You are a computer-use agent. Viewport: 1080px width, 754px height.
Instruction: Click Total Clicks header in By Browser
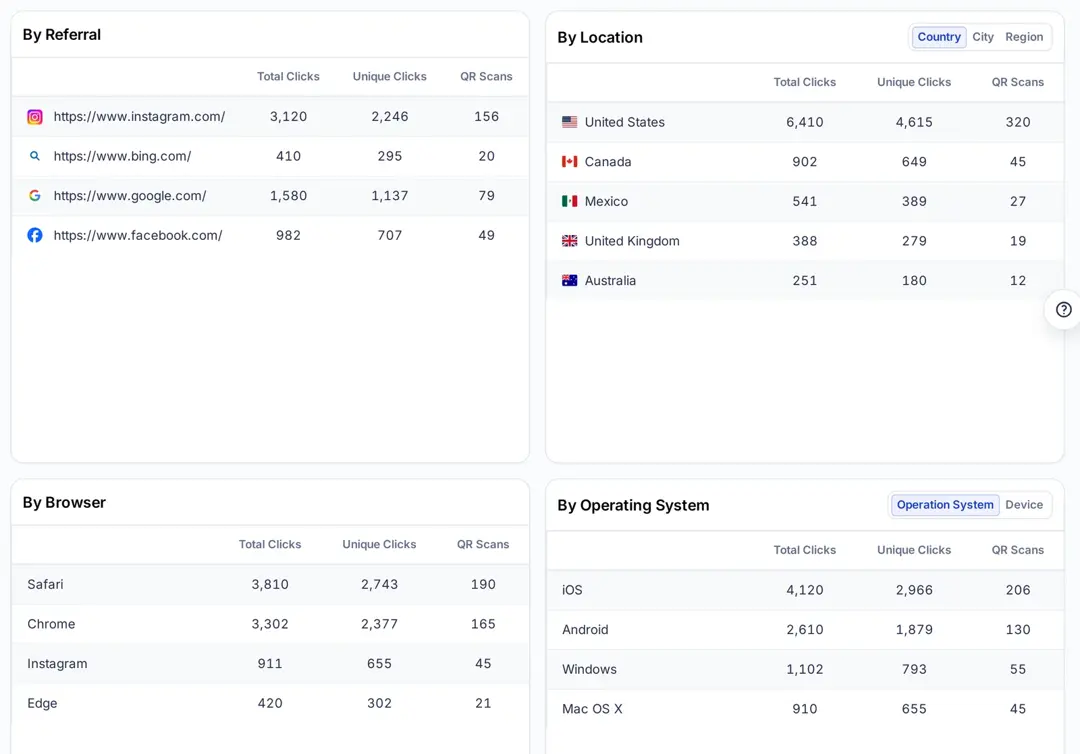click(x=270, y=545)
